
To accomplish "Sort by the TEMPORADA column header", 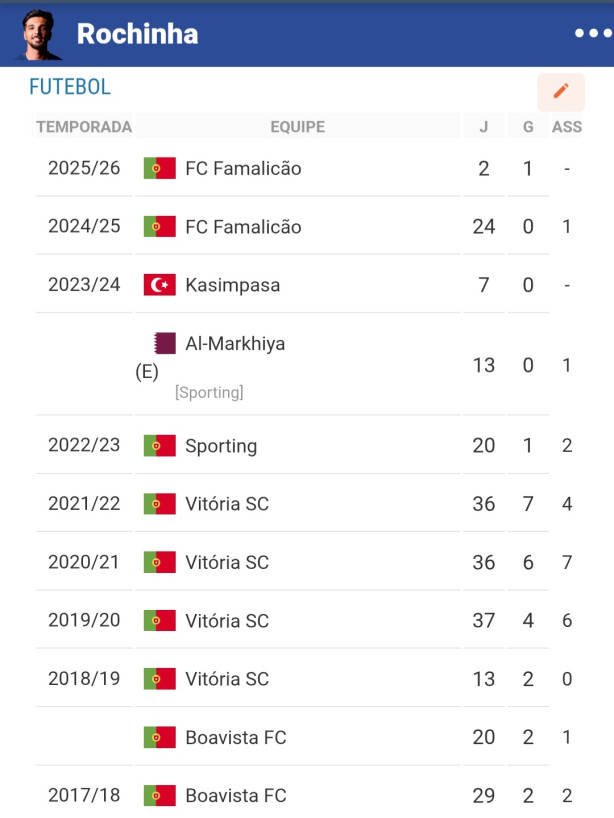I will (x=84, y=127).
